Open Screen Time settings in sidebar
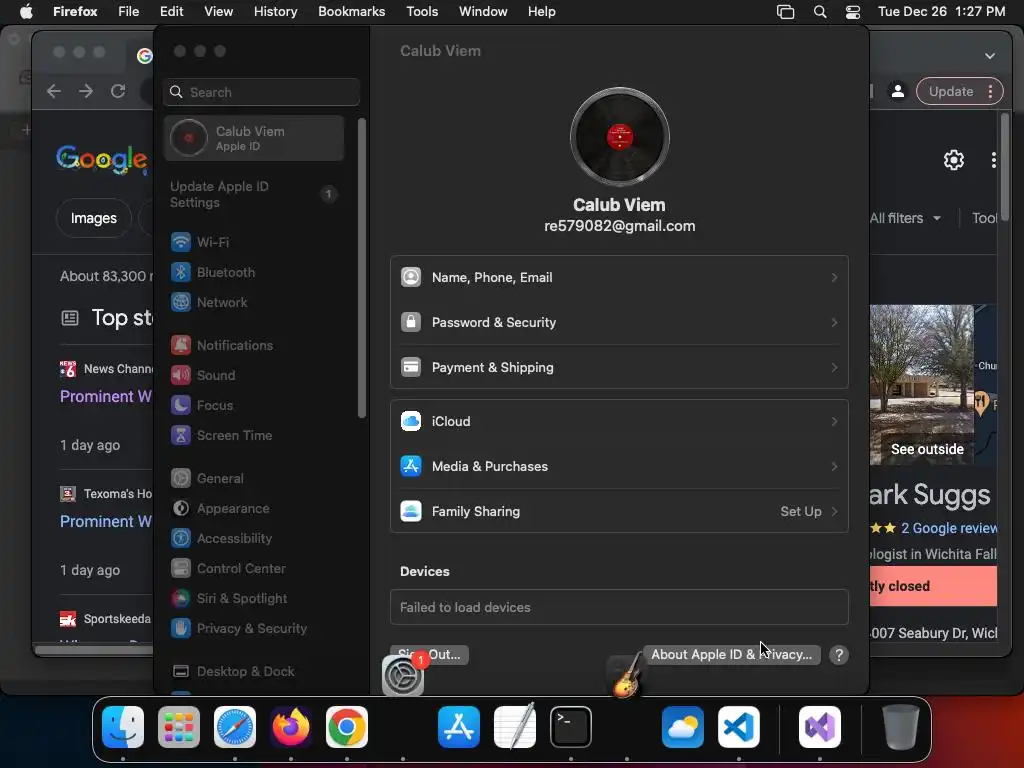1024x768 pixels. [221, 436]
